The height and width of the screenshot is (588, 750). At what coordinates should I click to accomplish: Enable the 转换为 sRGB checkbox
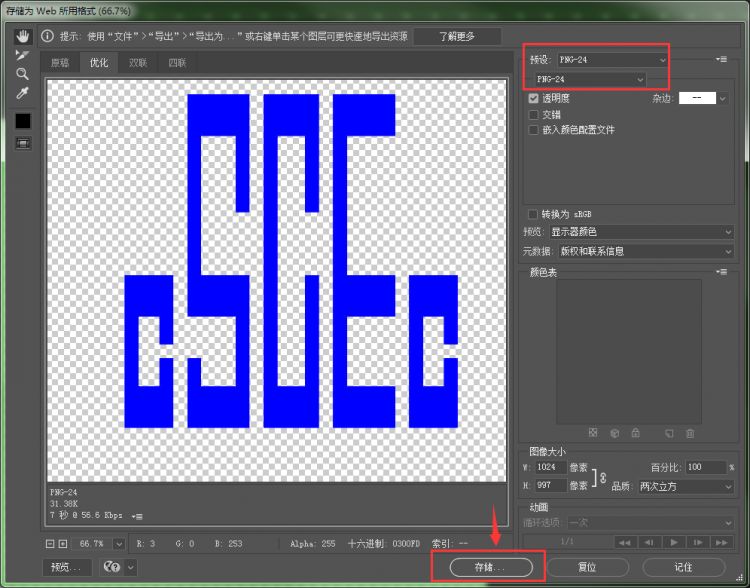533,214
